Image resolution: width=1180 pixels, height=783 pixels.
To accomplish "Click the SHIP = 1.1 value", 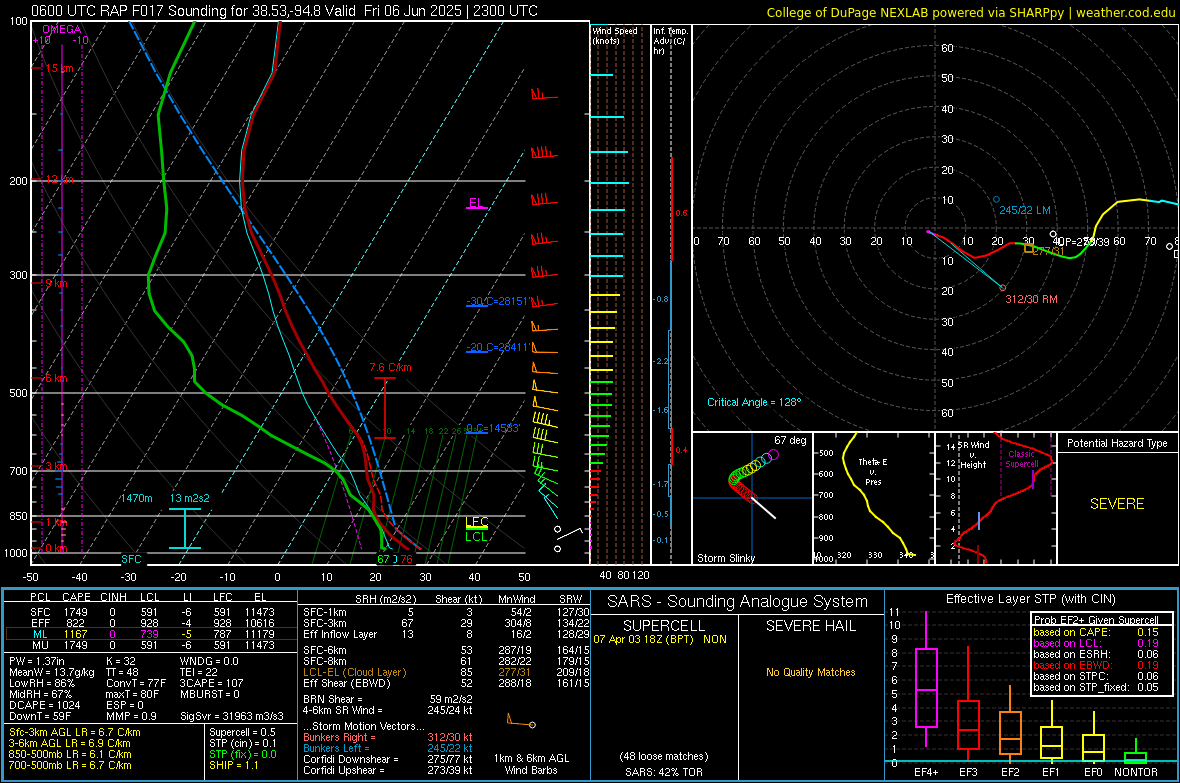I will point(234,766).
